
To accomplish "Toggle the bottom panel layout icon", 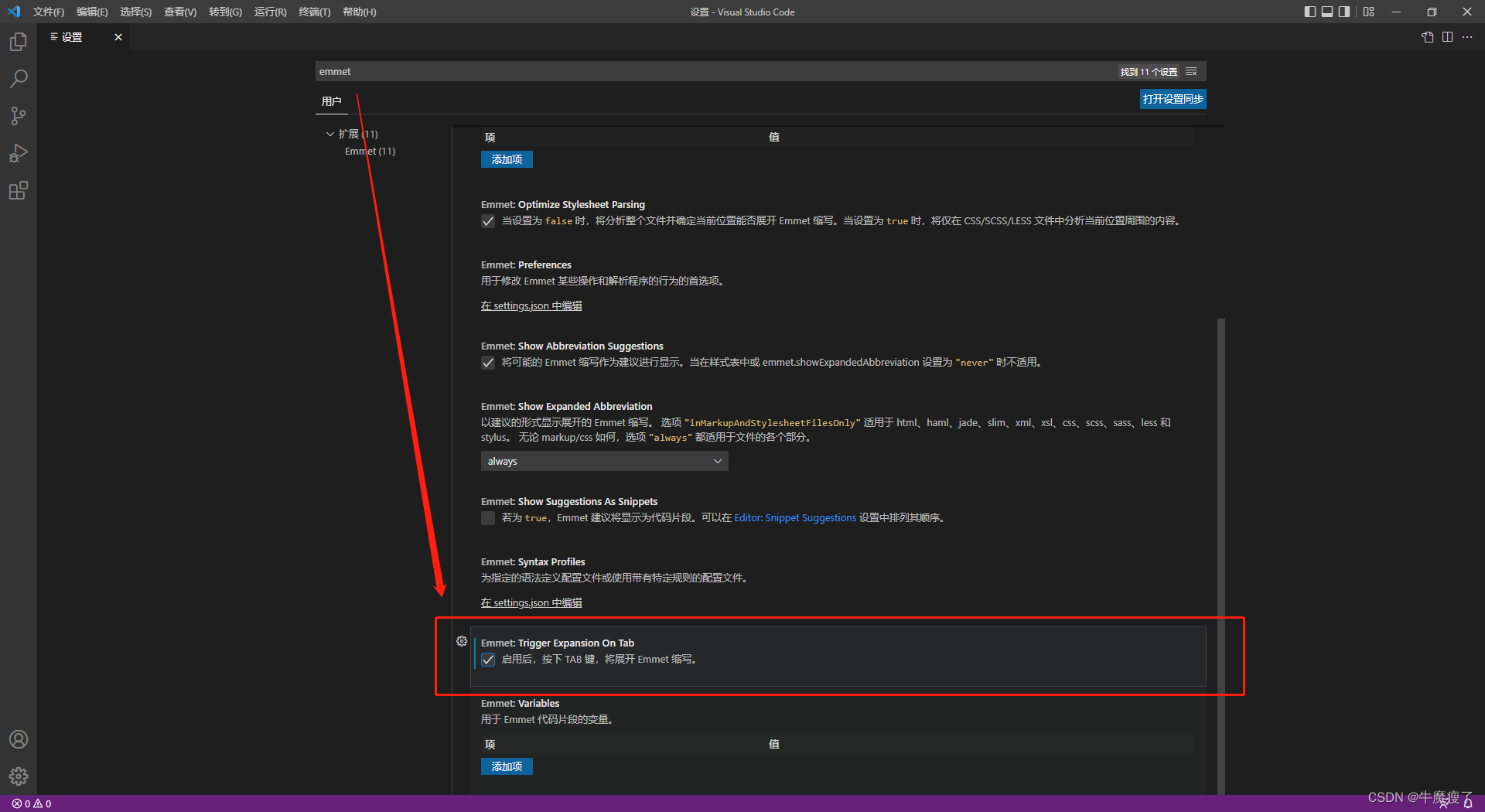I will tap(1327, 12).
